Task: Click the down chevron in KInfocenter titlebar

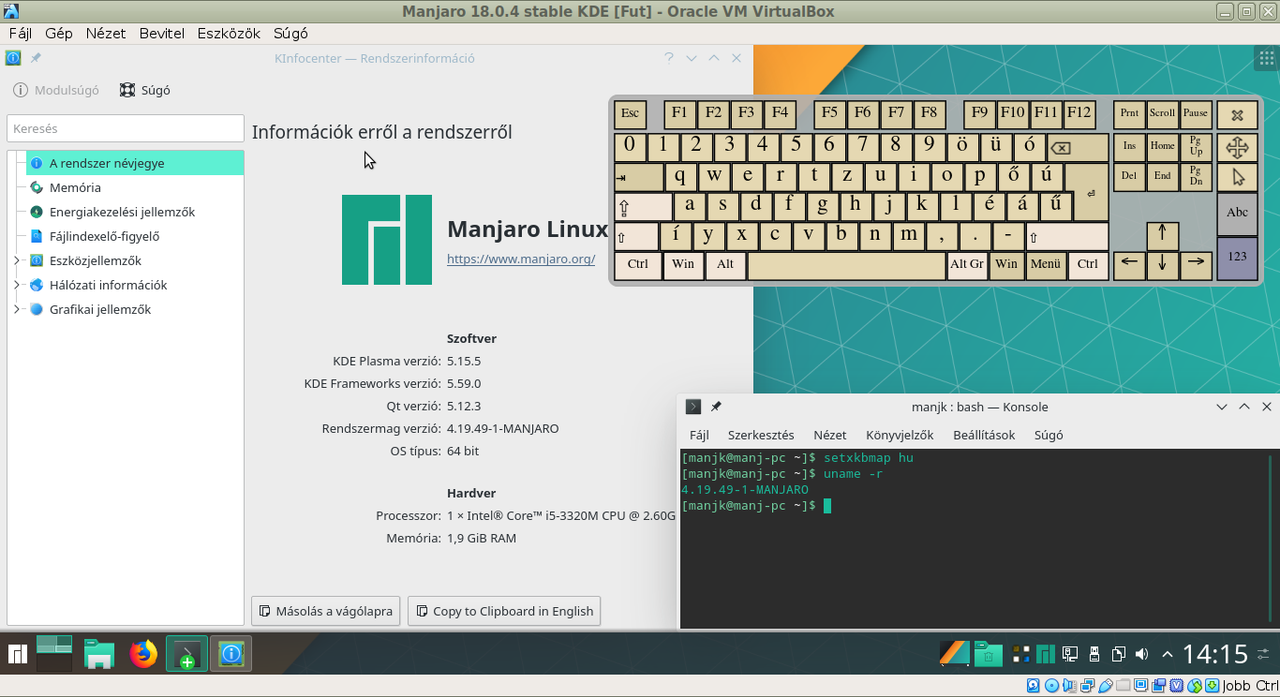Action: pos(691,58)
